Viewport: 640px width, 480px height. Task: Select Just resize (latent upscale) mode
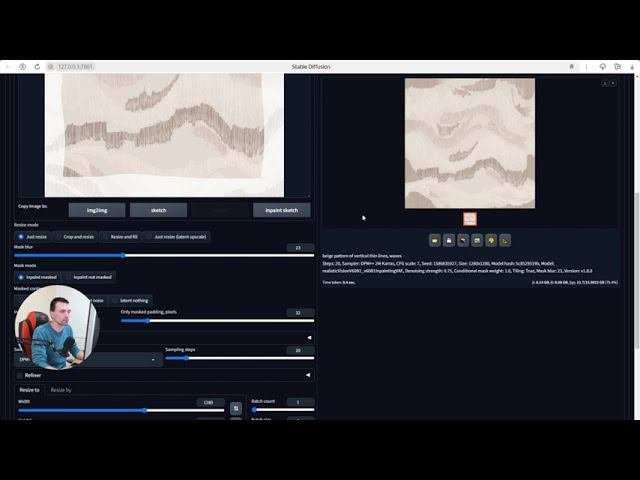[x=176, y=237]
